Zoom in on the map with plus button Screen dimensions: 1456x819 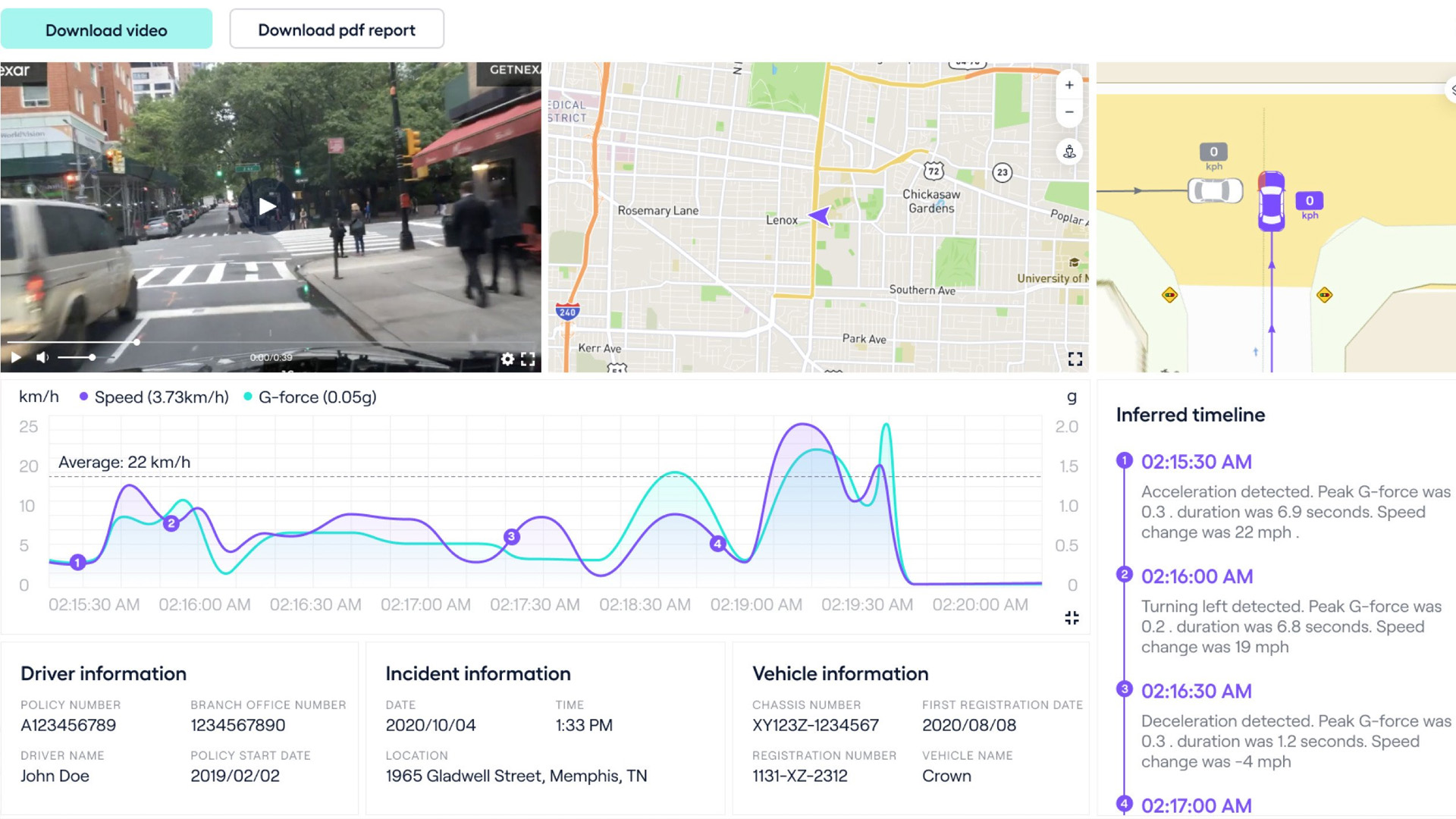pyautogui.click(x=1069, y=85)
